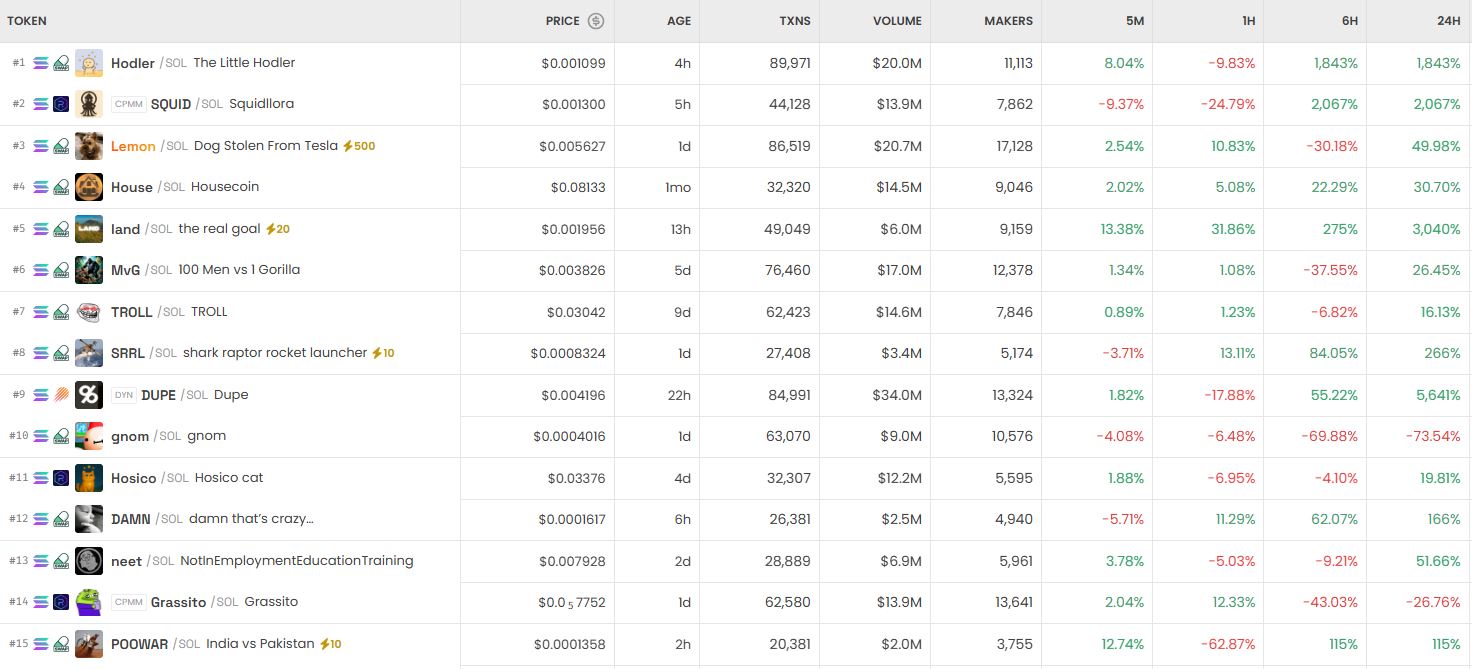Sort by the VOLUME column header
This screenshot has width=1472, height=669.
897,21
